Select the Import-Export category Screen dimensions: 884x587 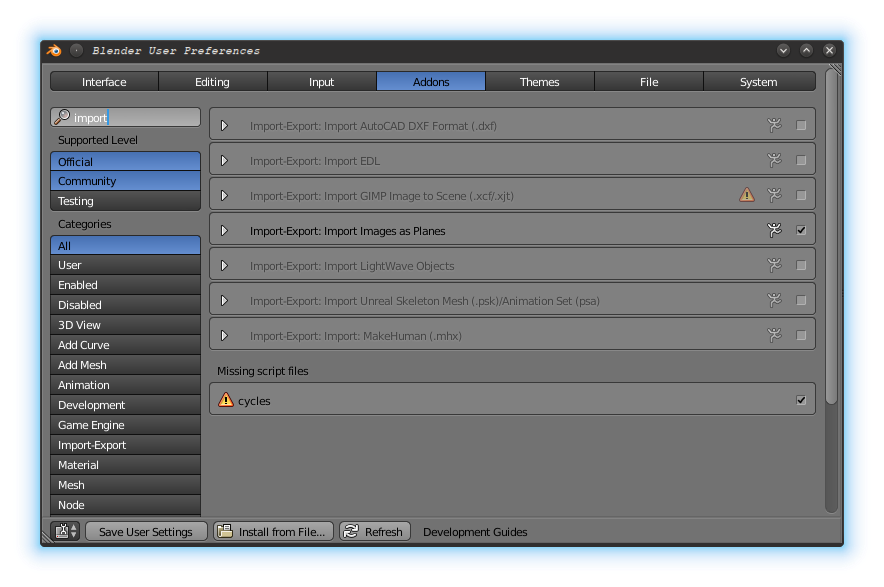coord(125,445)
